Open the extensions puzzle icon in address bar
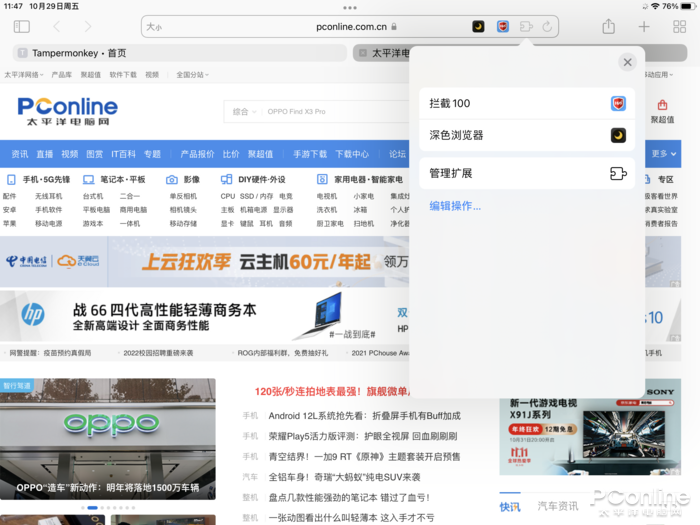700x525 pixels. click(526, 27)
